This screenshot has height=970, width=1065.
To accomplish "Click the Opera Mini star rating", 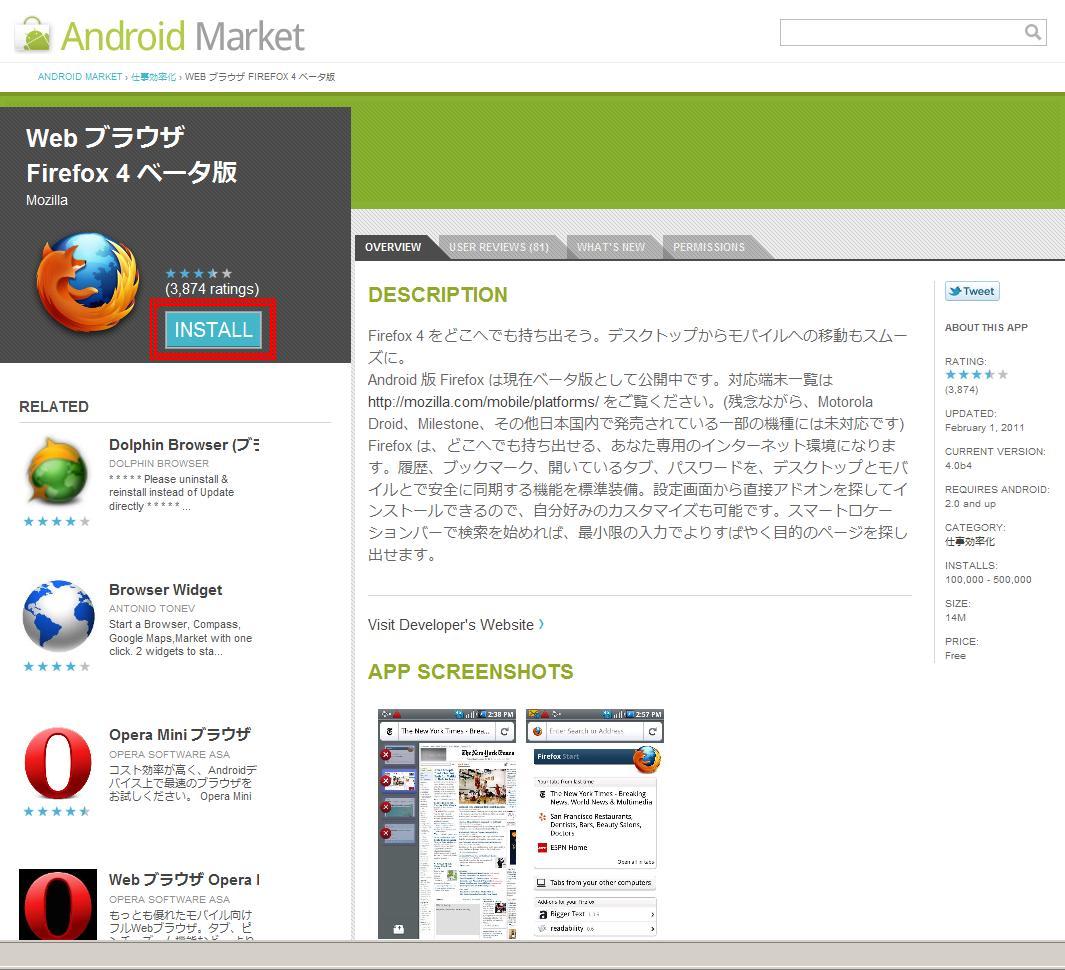I will tap(56, 811).
